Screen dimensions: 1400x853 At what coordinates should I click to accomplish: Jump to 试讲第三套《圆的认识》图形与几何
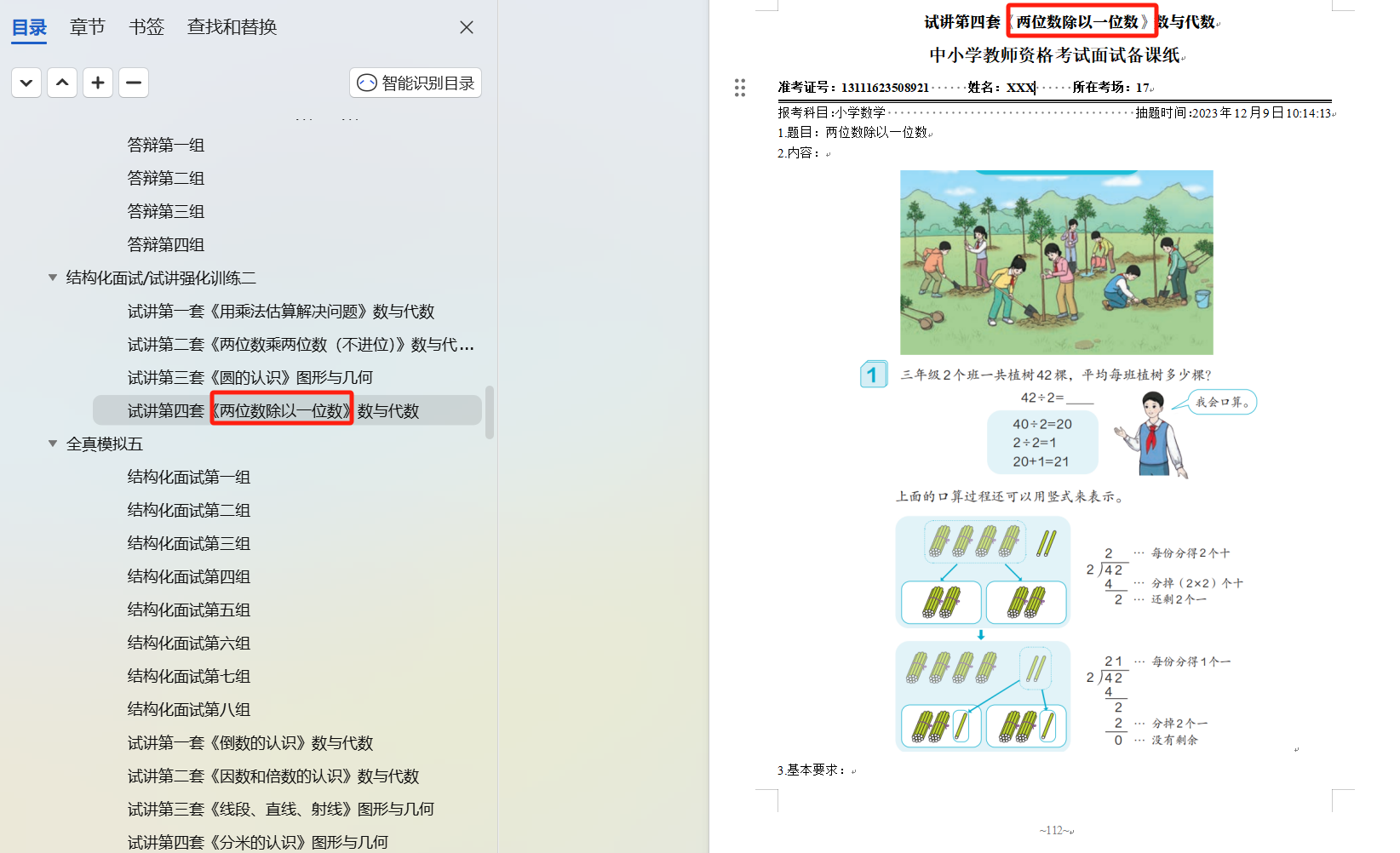click(x=250, y=377)
